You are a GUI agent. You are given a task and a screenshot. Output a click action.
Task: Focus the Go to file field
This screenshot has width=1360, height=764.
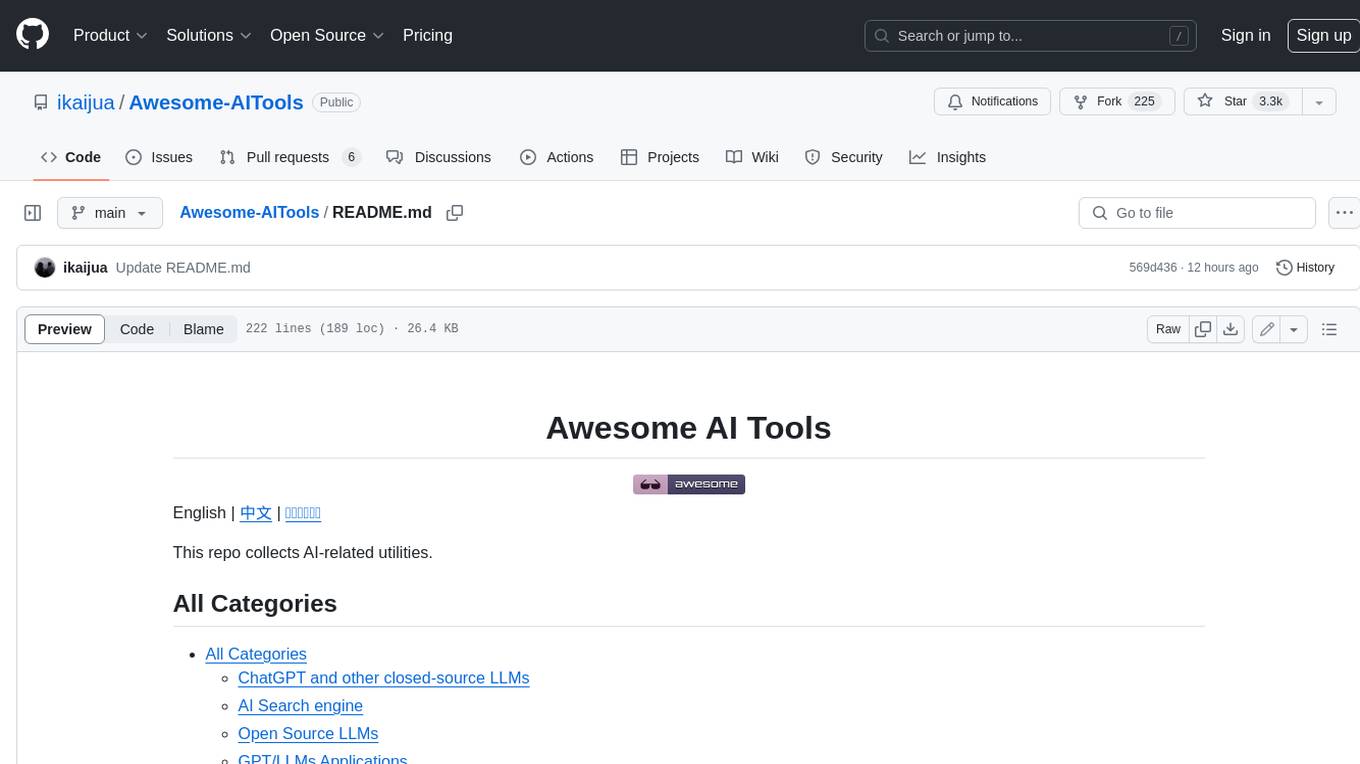pyautogui.click(x=1197, y=213)
